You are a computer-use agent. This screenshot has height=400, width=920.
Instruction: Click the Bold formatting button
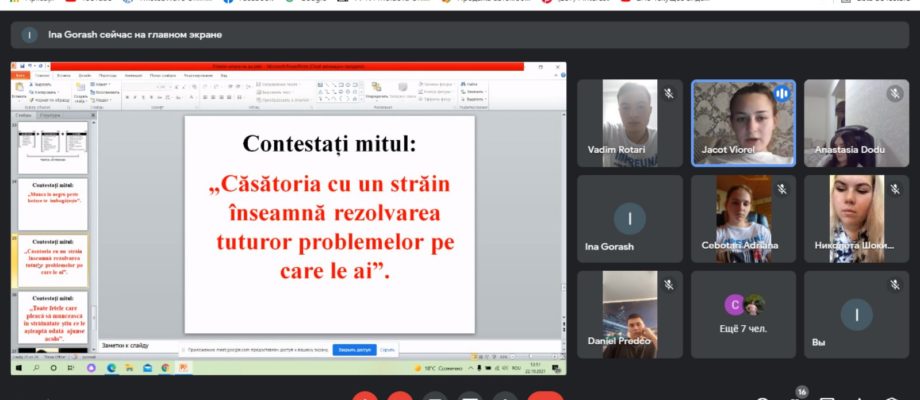click(x=127, y=97)
